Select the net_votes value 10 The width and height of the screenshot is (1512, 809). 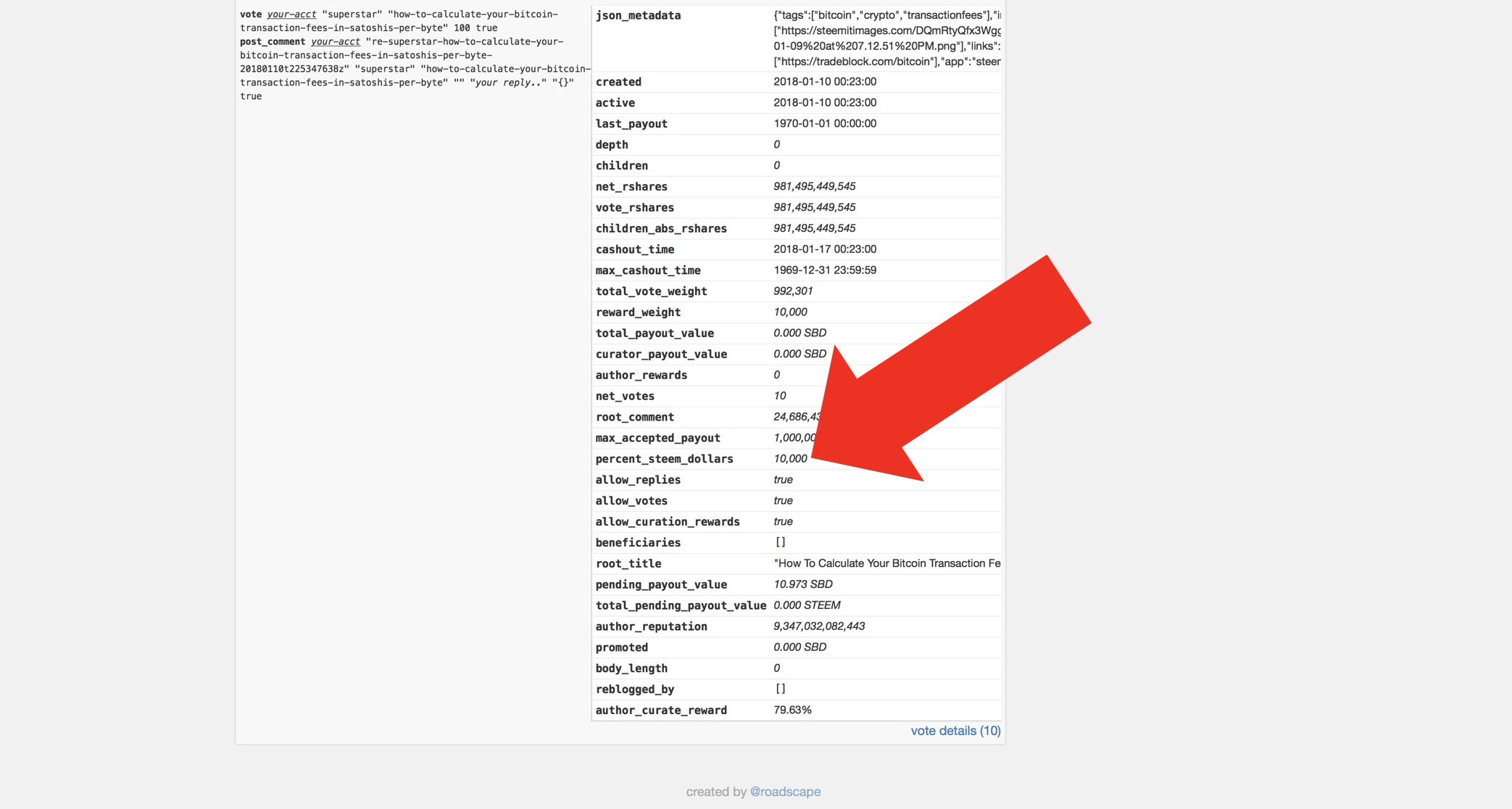[x=779, y=396]
